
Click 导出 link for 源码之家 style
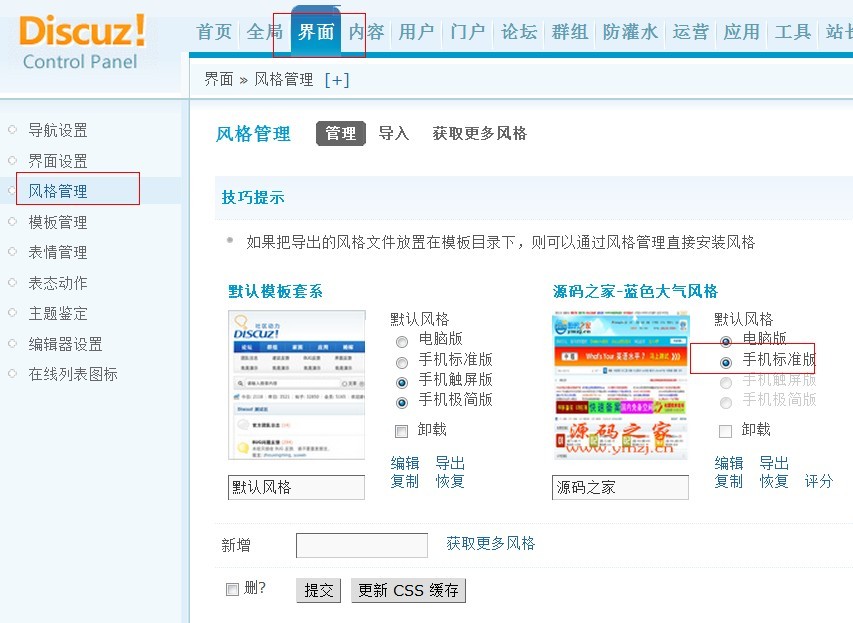pyautogui.click(x=774, y=463)
